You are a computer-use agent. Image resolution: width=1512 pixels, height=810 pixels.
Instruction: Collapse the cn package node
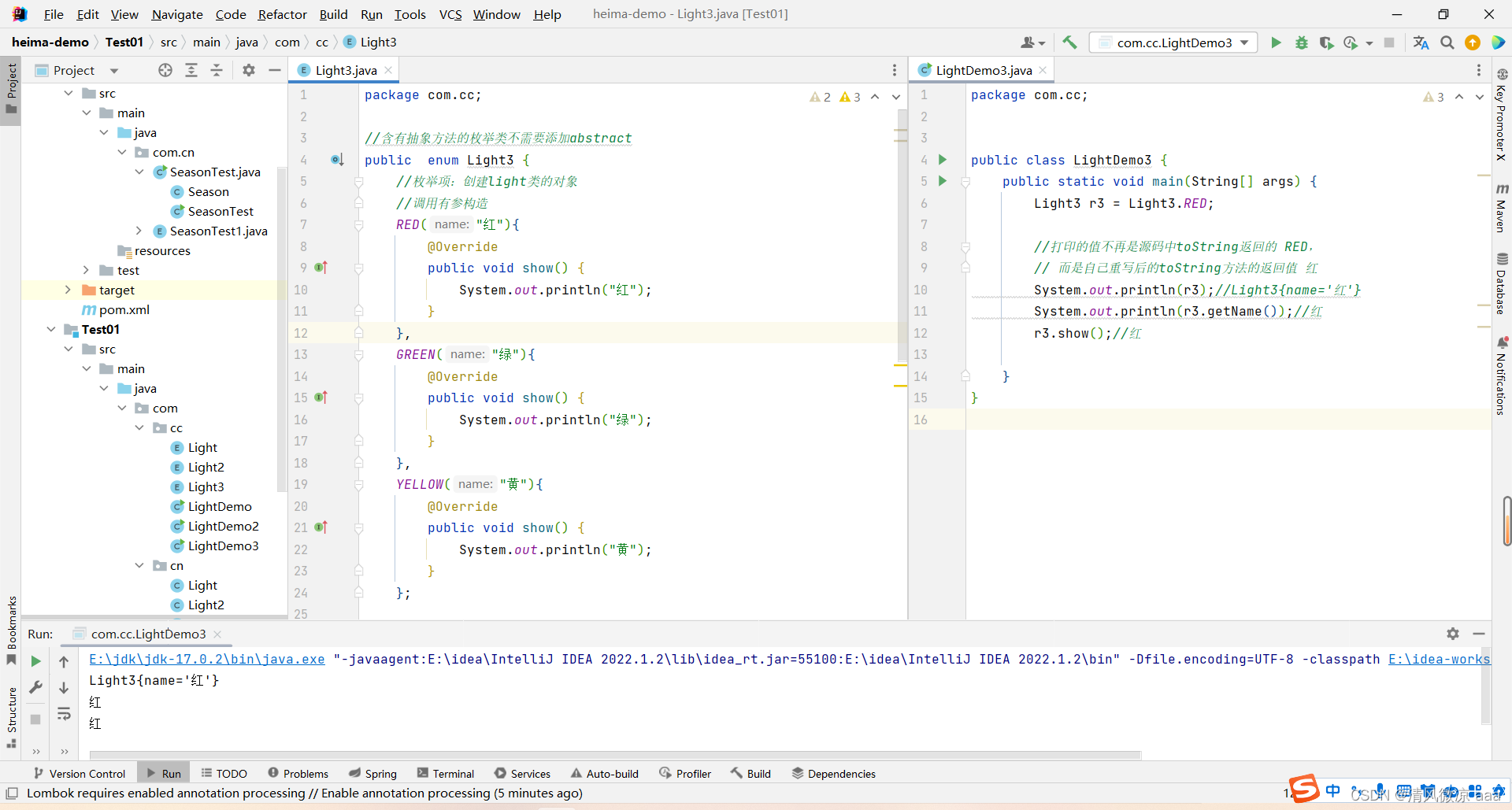tap(139, 565)
